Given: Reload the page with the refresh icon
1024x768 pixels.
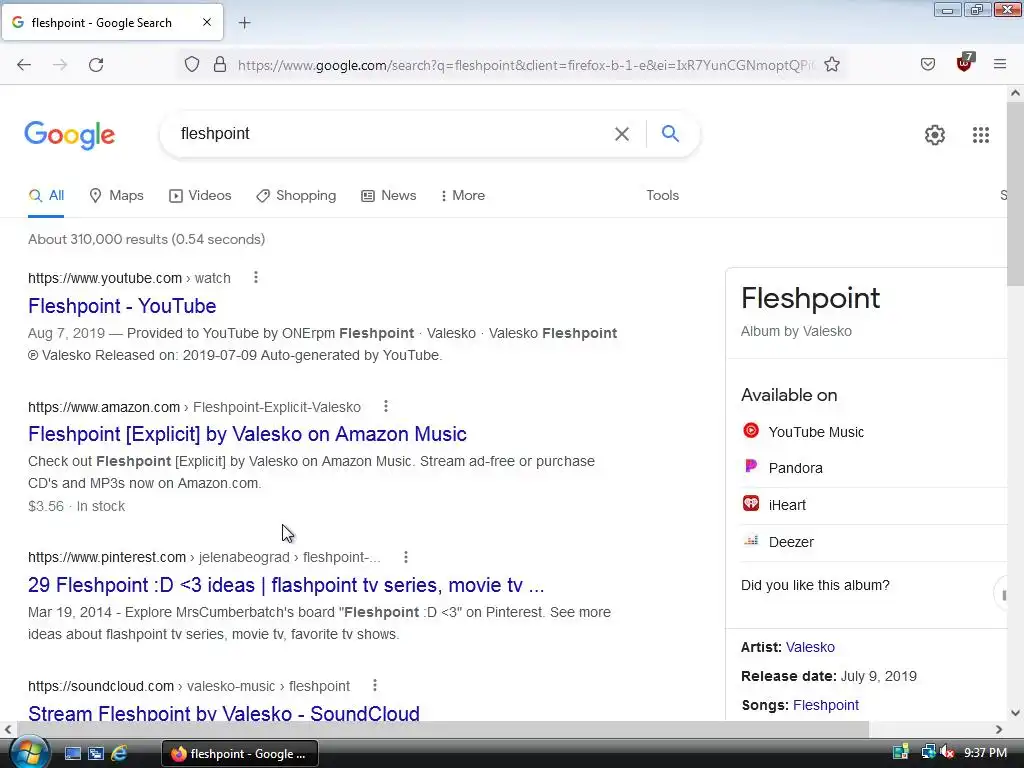Looking at the screenshot, I should pyautogui.click(x=96, y=65).
